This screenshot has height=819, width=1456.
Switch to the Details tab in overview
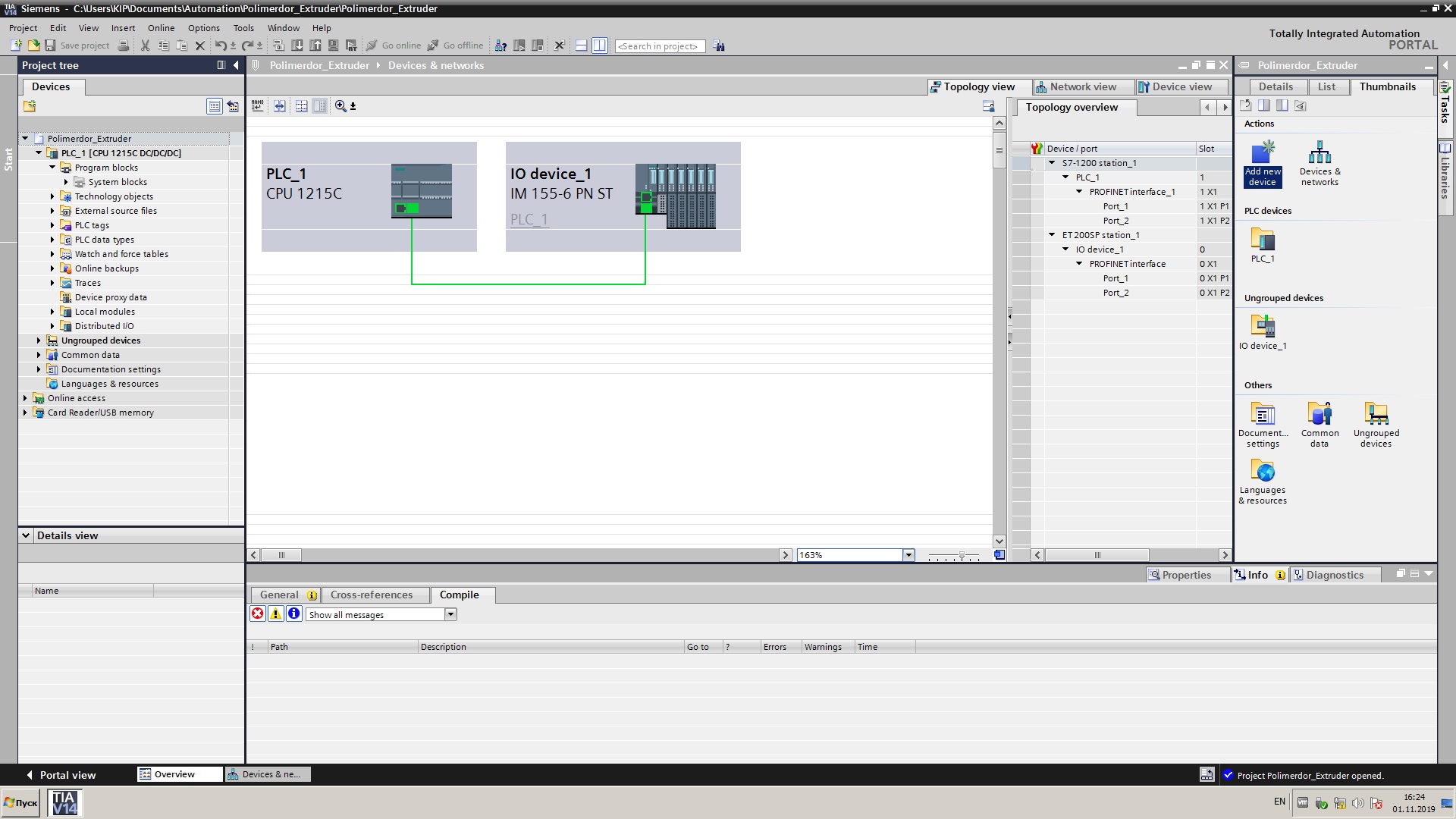(1276, 86)
